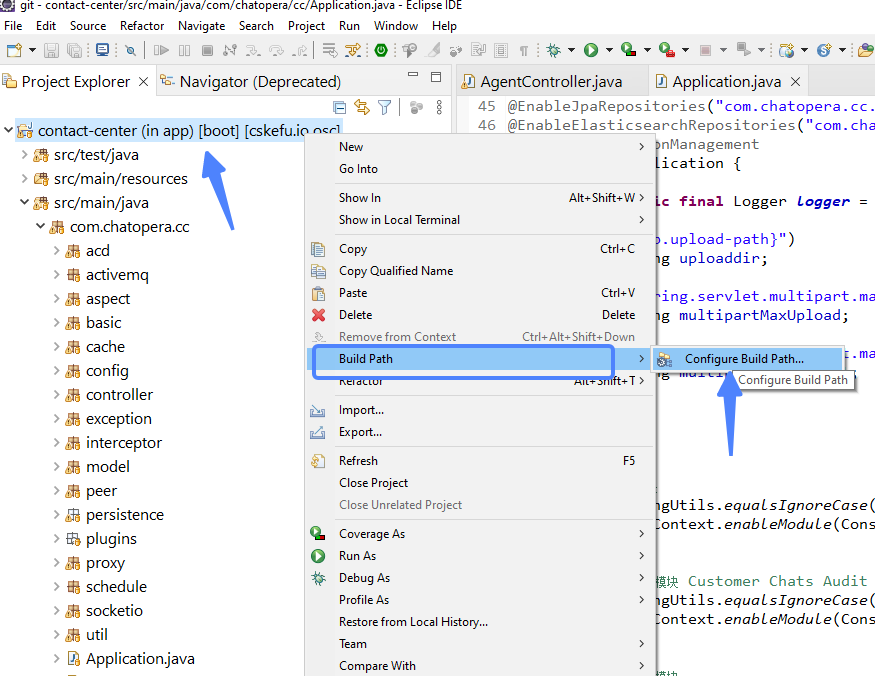This screenshot has width=875, height=676.
Task: Expand the src/test/java folder
Action: (x=24, y=154)
